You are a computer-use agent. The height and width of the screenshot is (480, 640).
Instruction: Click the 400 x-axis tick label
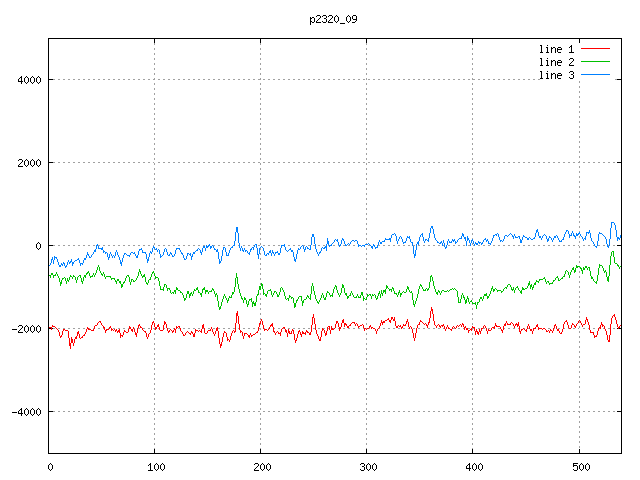pyautogui.click(x=473, y=466)
